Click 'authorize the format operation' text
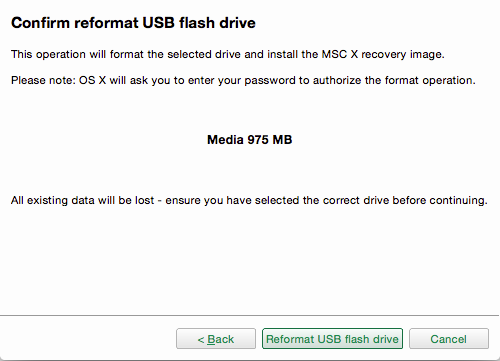The height and width of the screenshot is (361, 500). tap(394, 80)
